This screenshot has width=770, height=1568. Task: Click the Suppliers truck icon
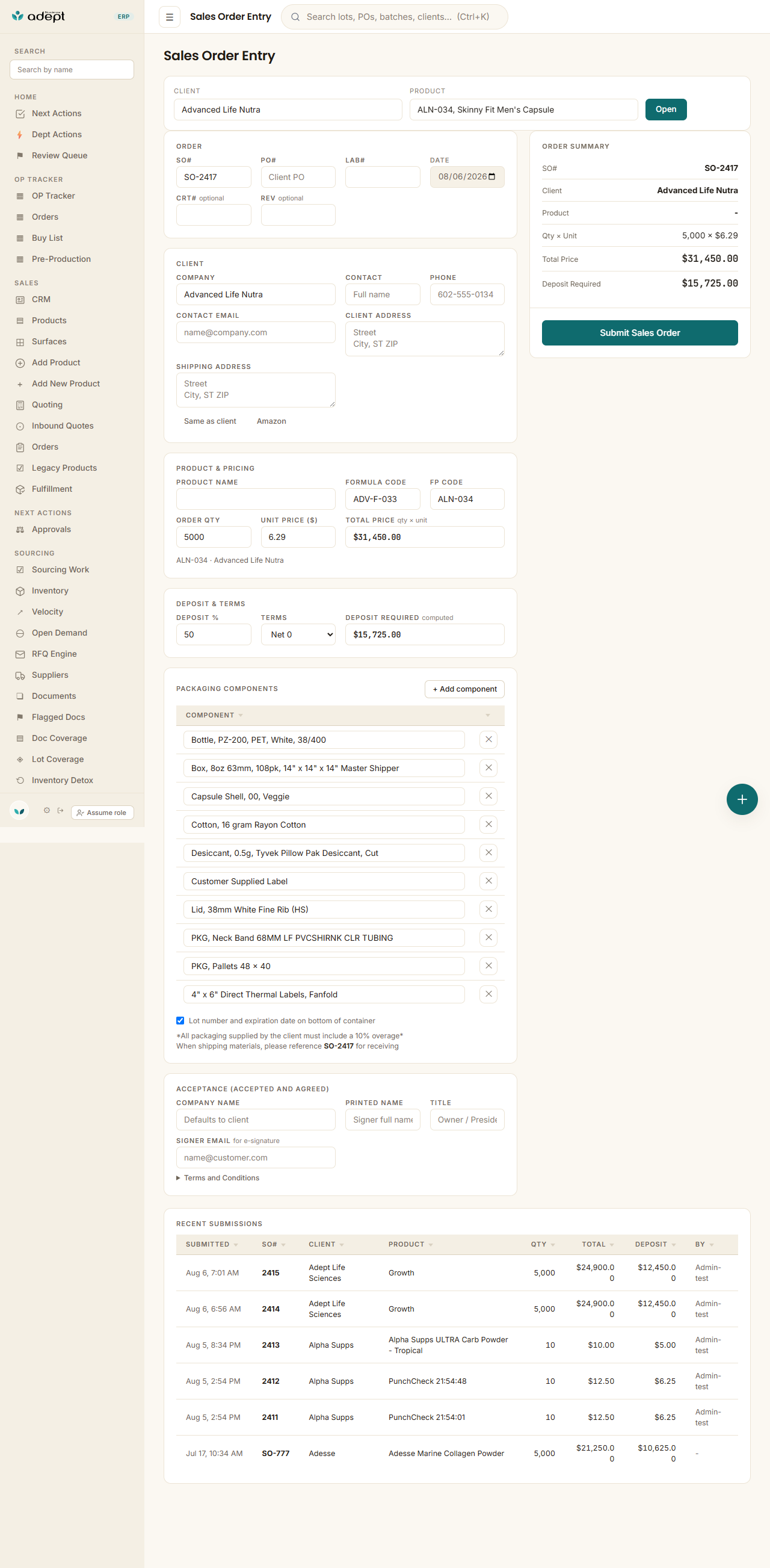pos(20,675)
